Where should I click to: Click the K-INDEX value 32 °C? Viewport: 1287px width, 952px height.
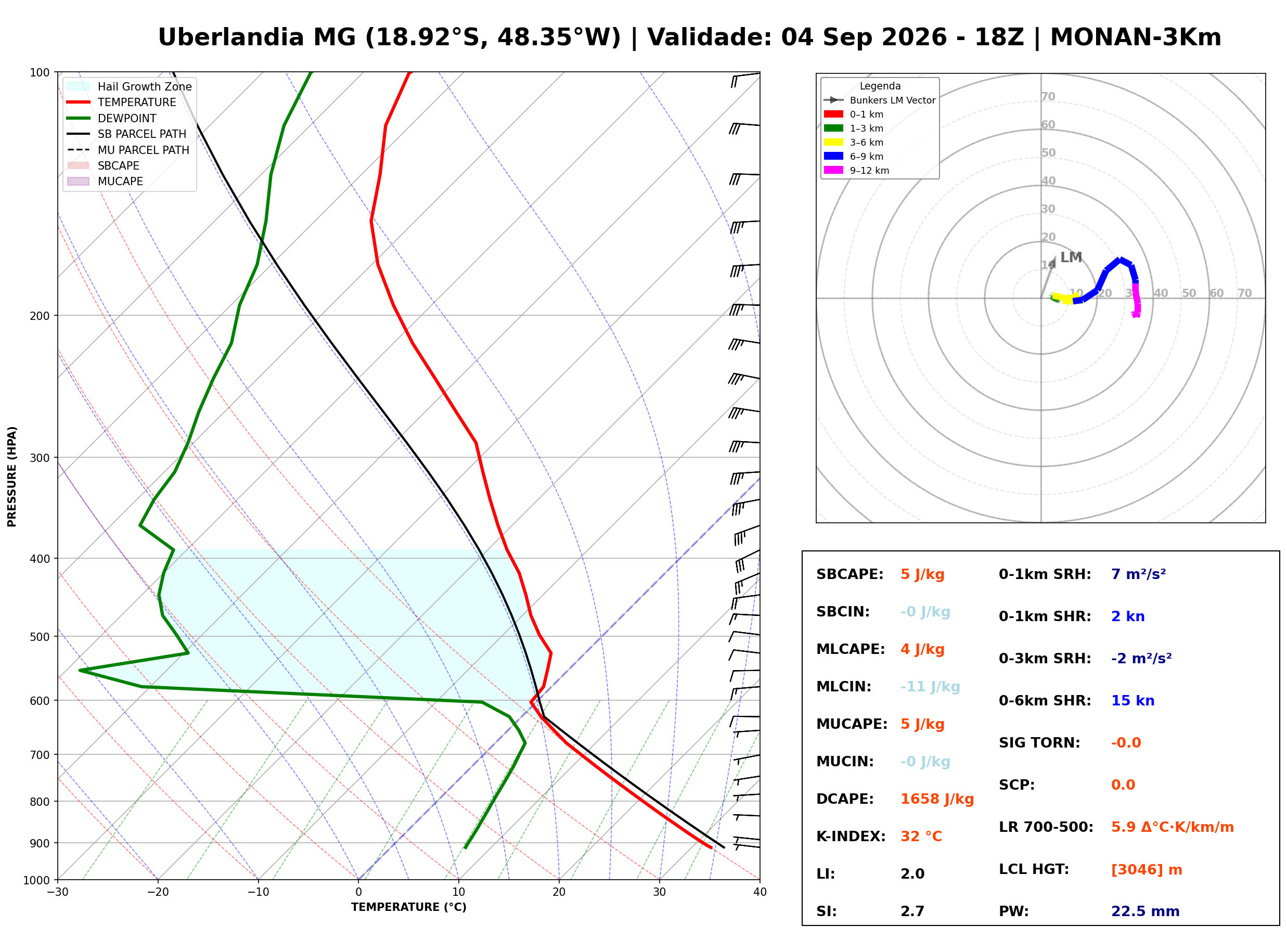(x=921, y=837)
